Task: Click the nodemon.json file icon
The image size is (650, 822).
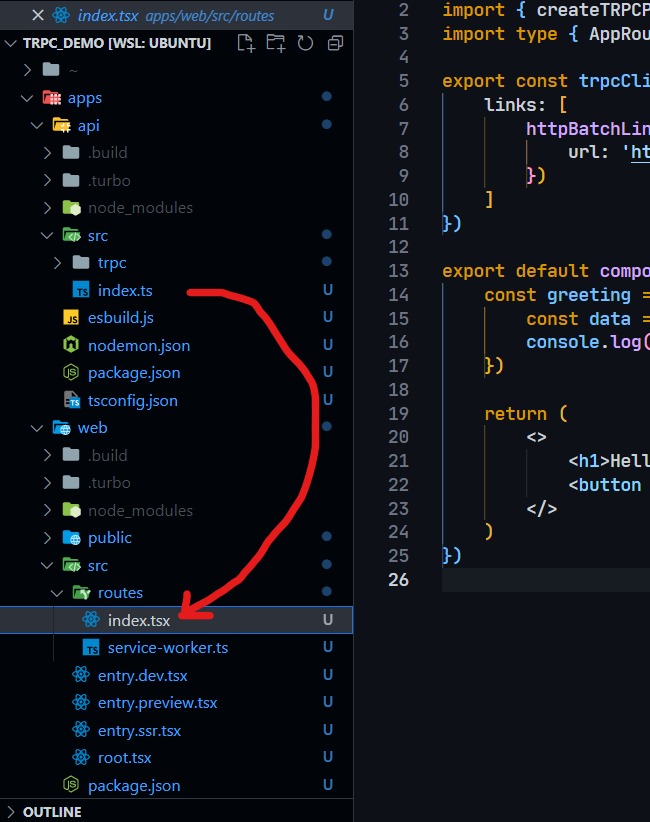Action: (71, 345)
